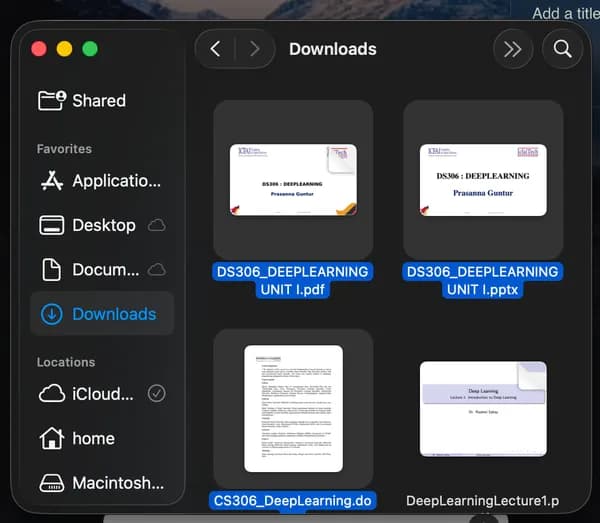Open search with the magnifying glass icon
600x523 pixels.
point(562,49)
